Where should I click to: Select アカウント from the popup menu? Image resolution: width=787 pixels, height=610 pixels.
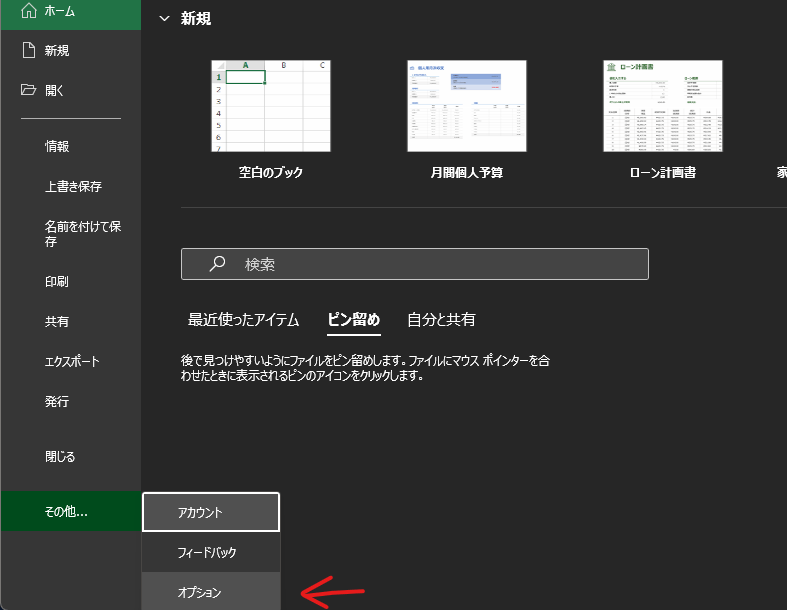point(211,512)
